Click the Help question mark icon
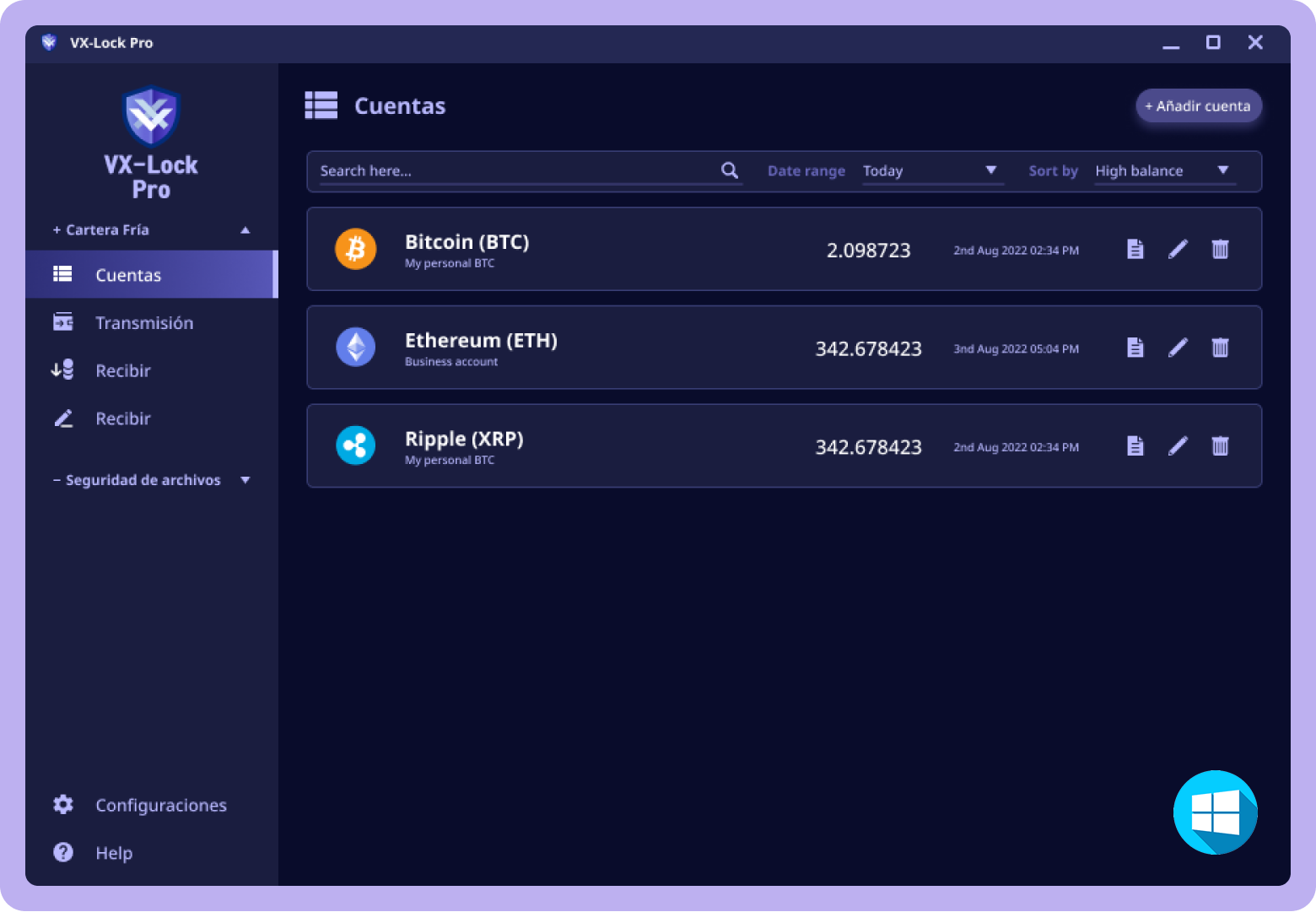Viewport: 1316px width, 912px height. (63, 852)
